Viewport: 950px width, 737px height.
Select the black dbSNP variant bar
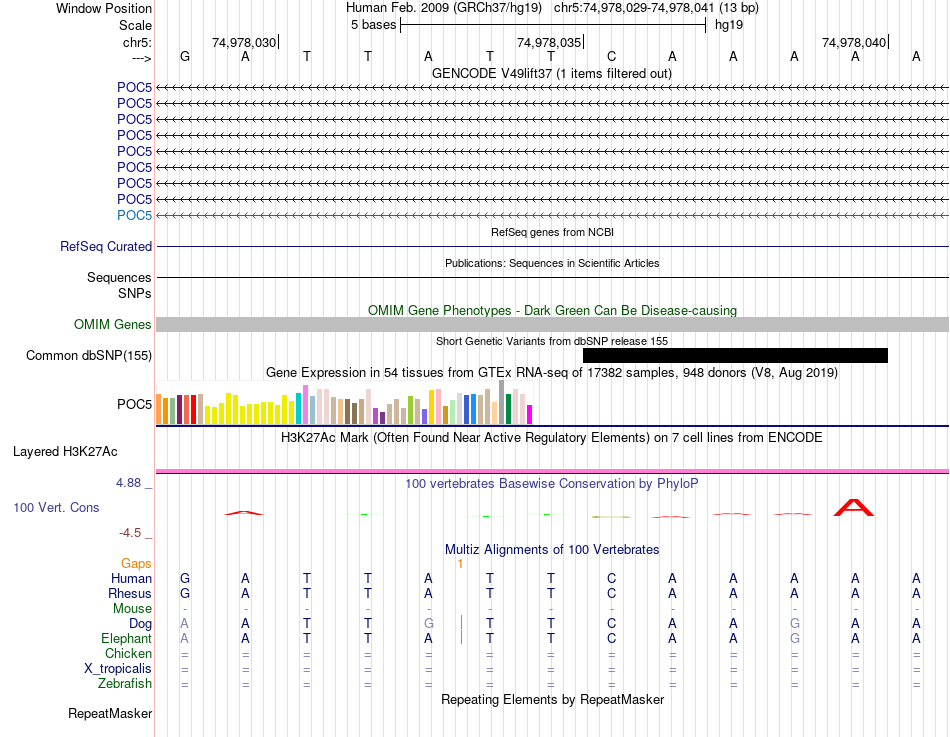[x=735, y=355]
